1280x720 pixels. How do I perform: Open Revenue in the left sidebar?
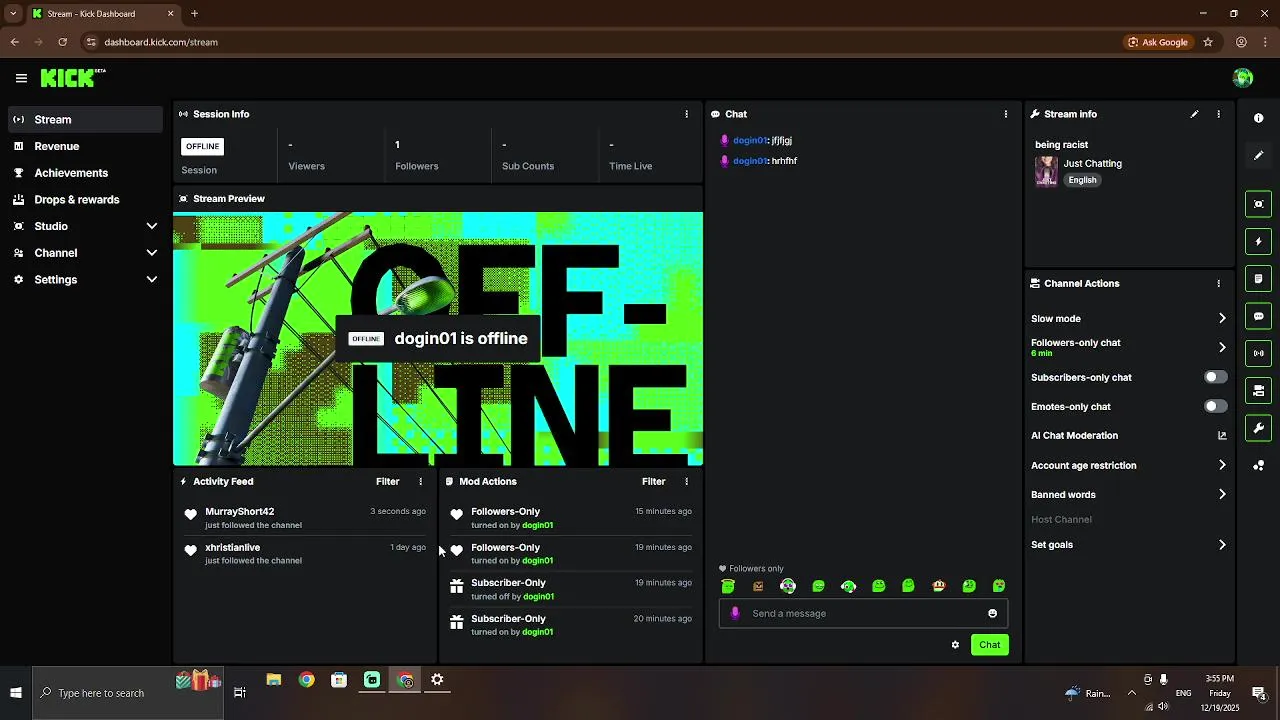point(84,146)
